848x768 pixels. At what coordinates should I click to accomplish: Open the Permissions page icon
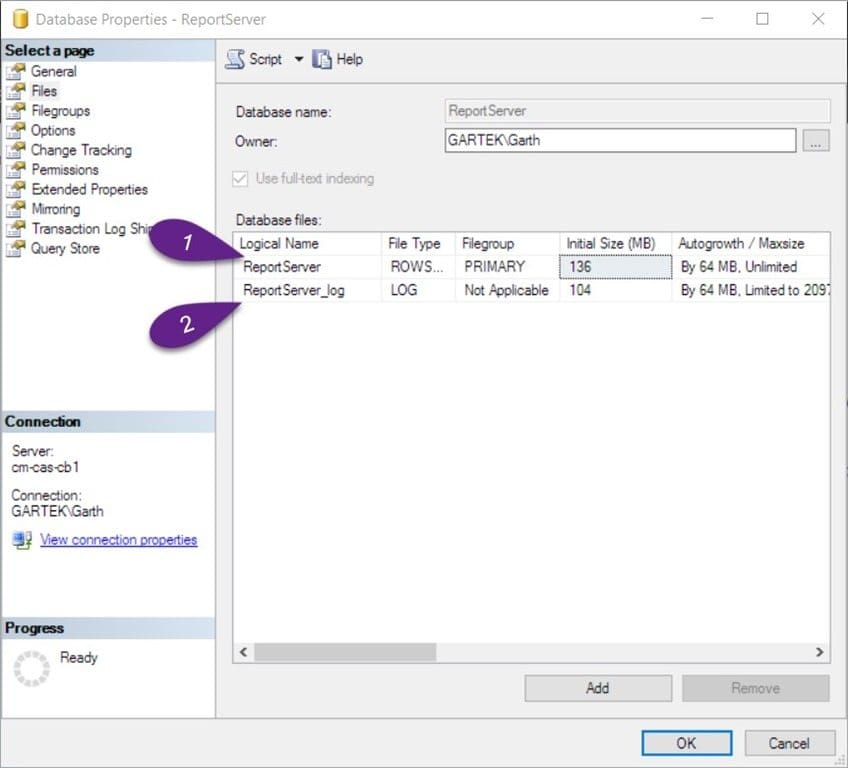(16, 170)
